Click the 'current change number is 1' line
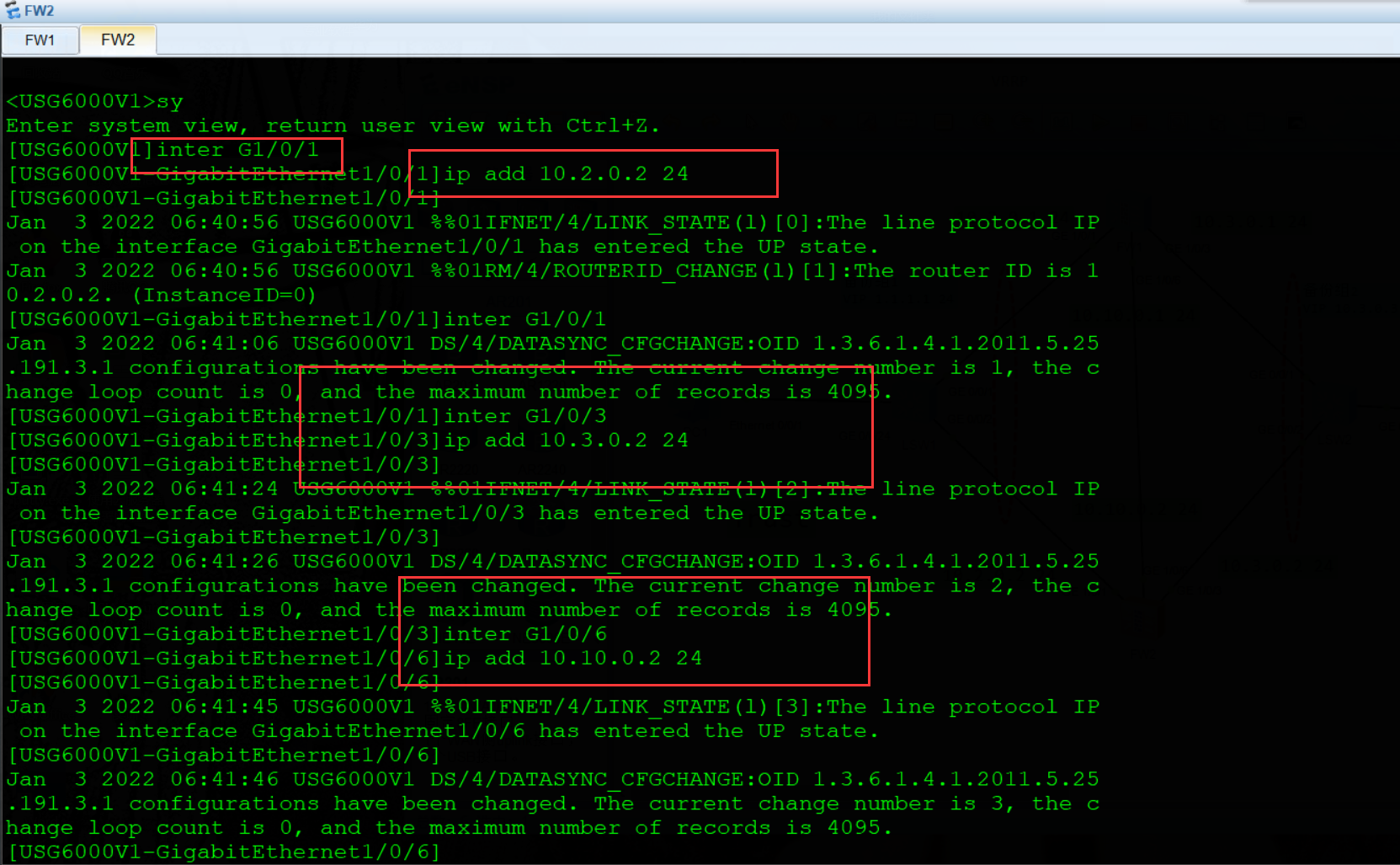Image resolution: width=1400 pixels, height=865 pixels. coord(552,368)
